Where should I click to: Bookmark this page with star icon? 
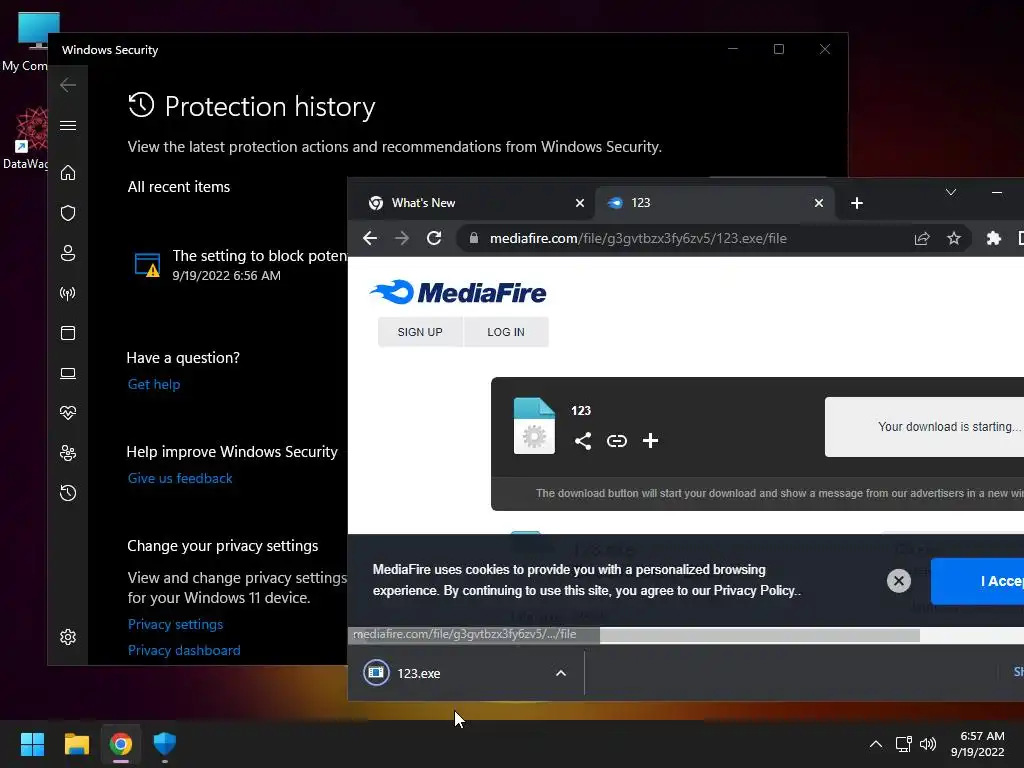click(x=954, y=238)
